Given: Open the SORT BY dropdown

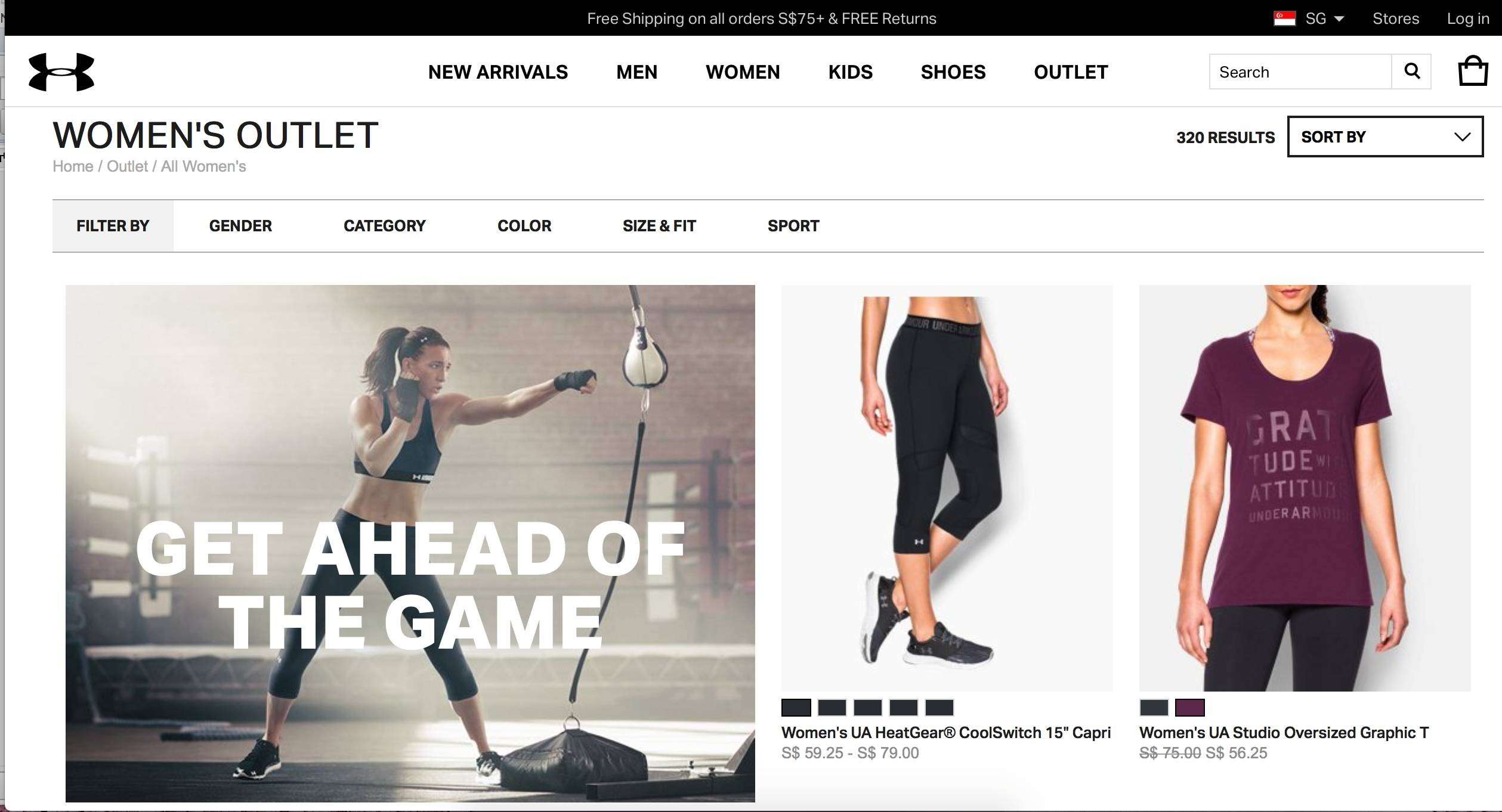Looking at the screenshot, I should (1385, 137).
